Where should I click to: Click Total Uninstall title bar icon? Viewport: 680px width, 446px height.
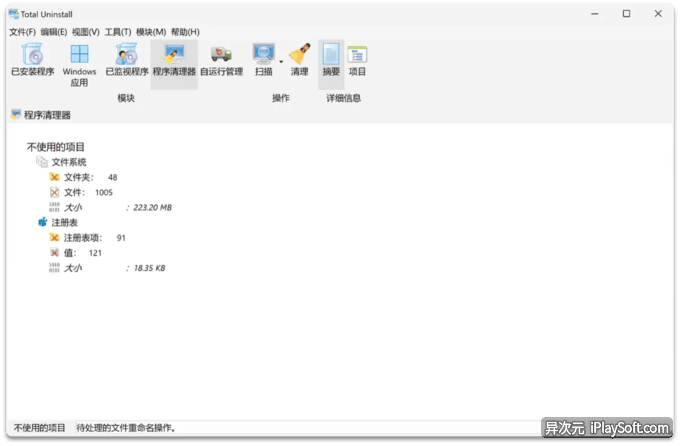click(x=13, y=14)
